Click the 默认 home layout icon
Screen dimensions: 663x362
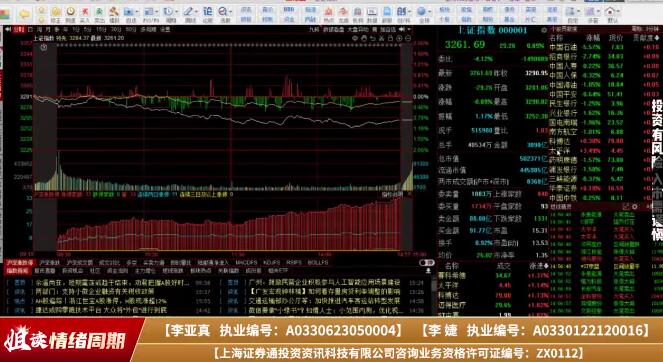point(610,14)
